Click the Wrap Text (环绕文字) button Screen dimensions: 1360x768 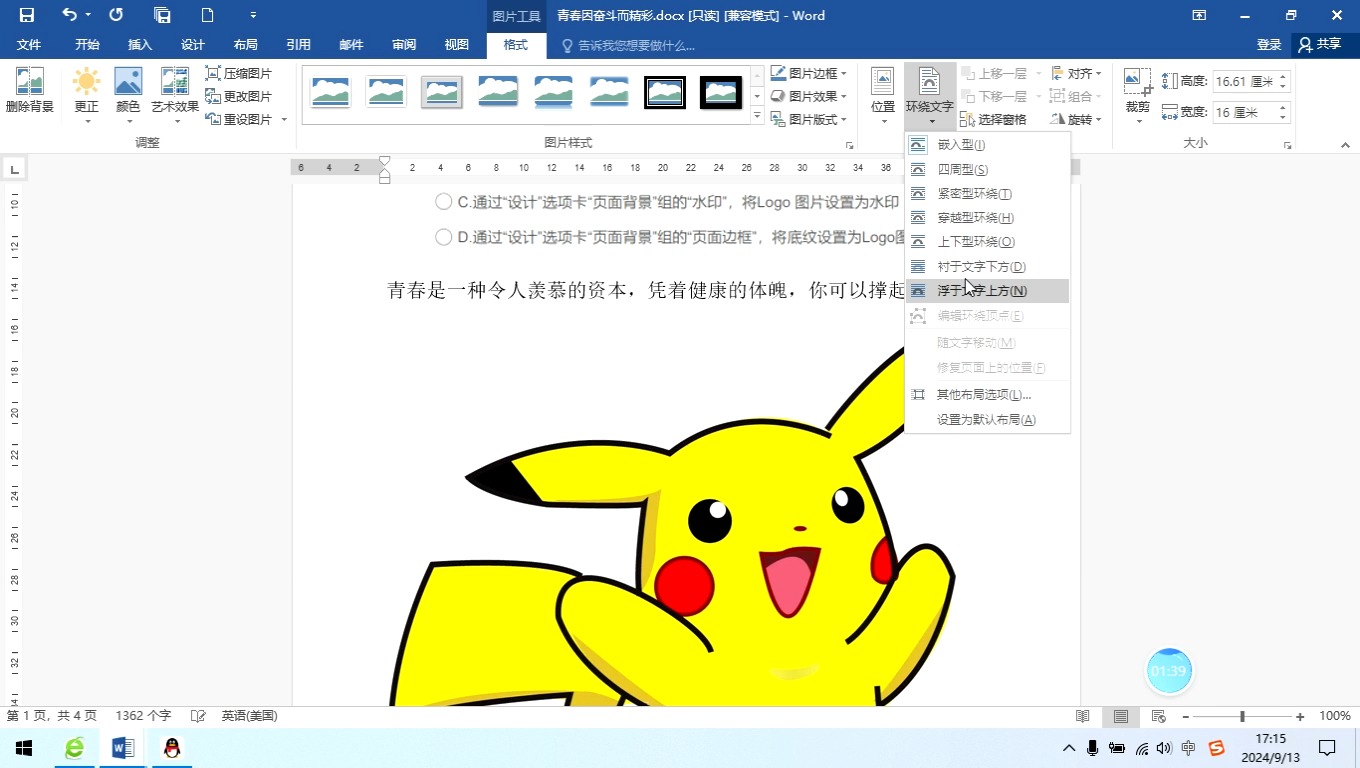(x=930, y=96)
